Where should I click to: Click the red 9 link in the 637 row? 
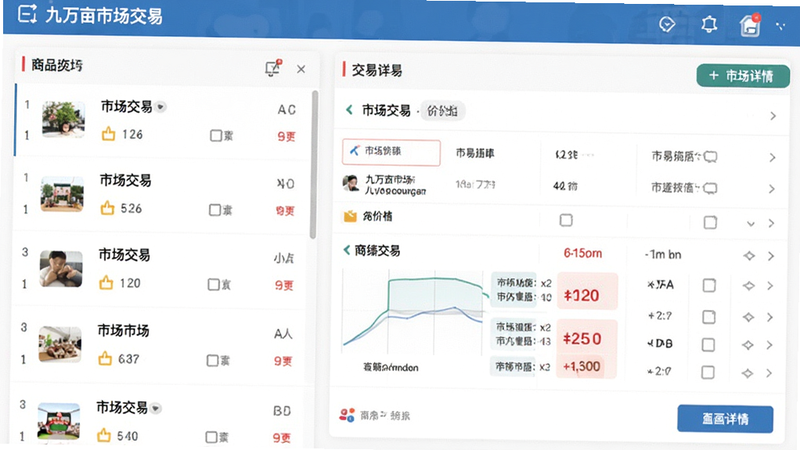283,361
